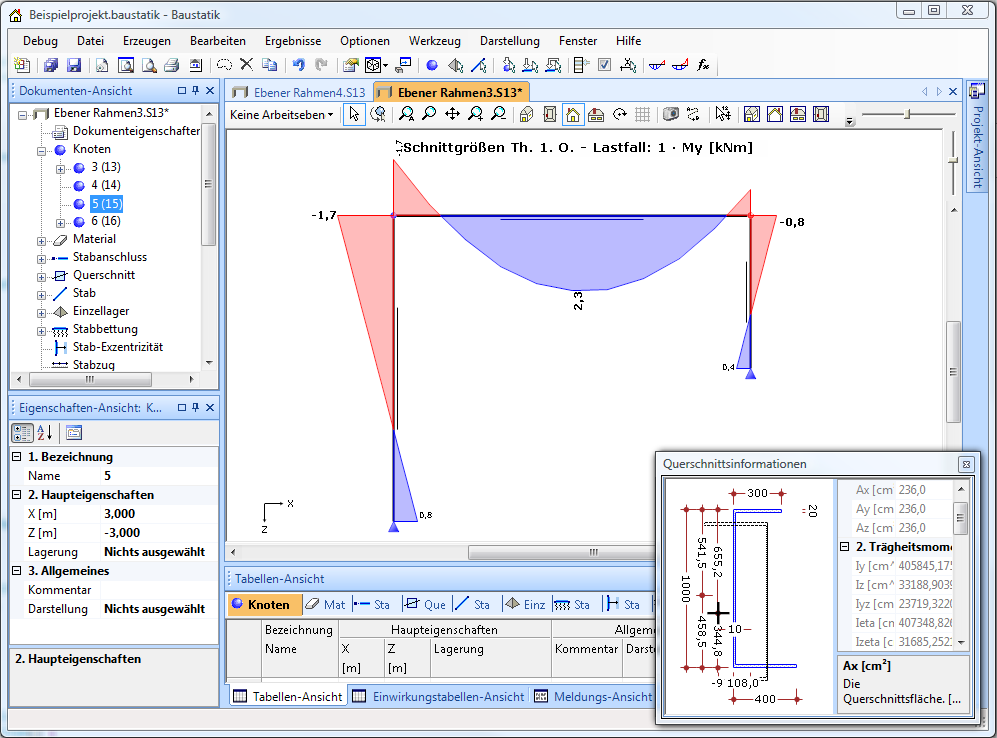Collapse the 1. Bezeichnung property group
The height and width of the screenshot is (738, 997).
(x=17, y=456)
